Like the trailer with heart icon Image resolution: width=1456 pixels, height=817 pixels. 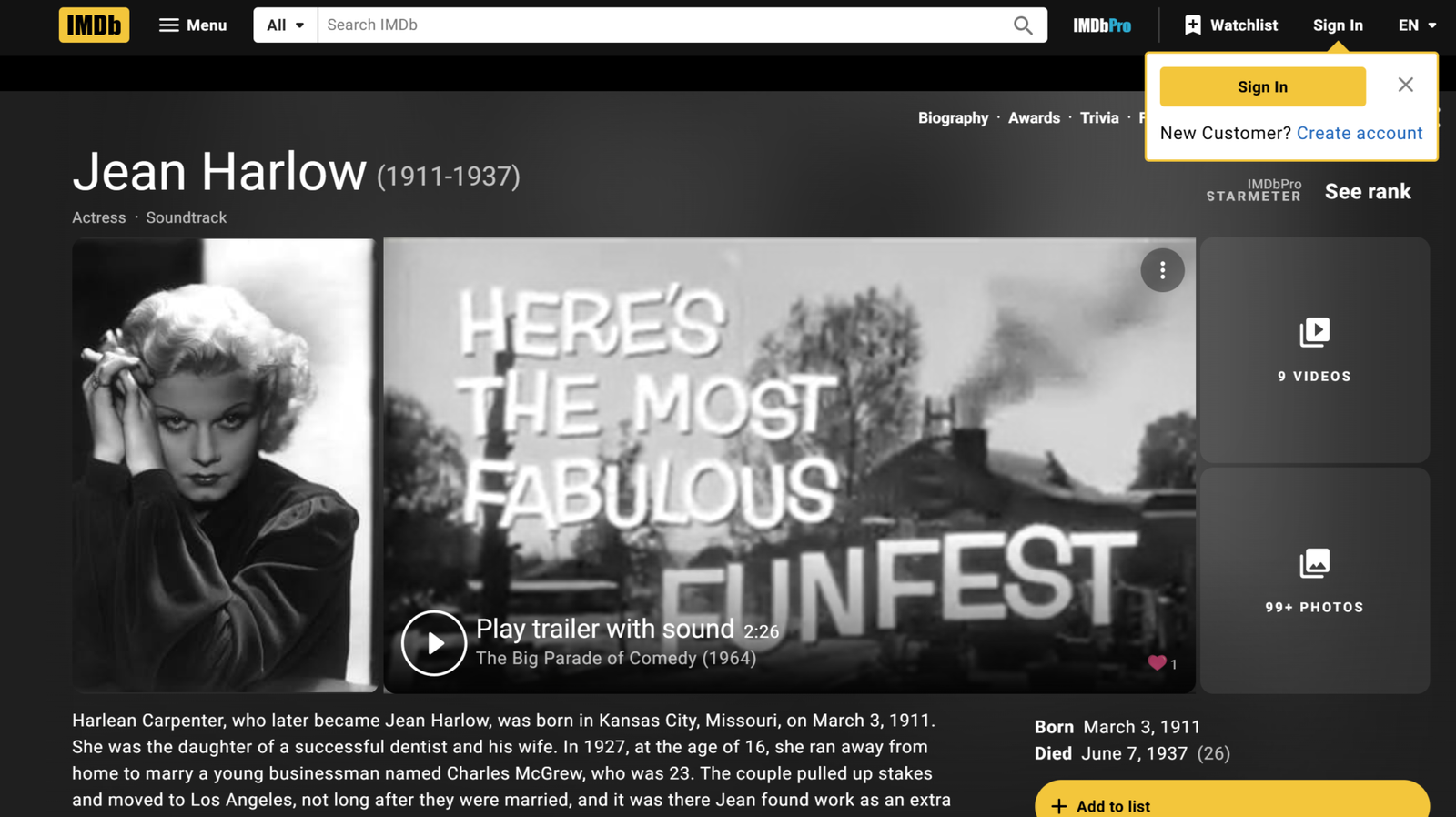(1157, 663)
